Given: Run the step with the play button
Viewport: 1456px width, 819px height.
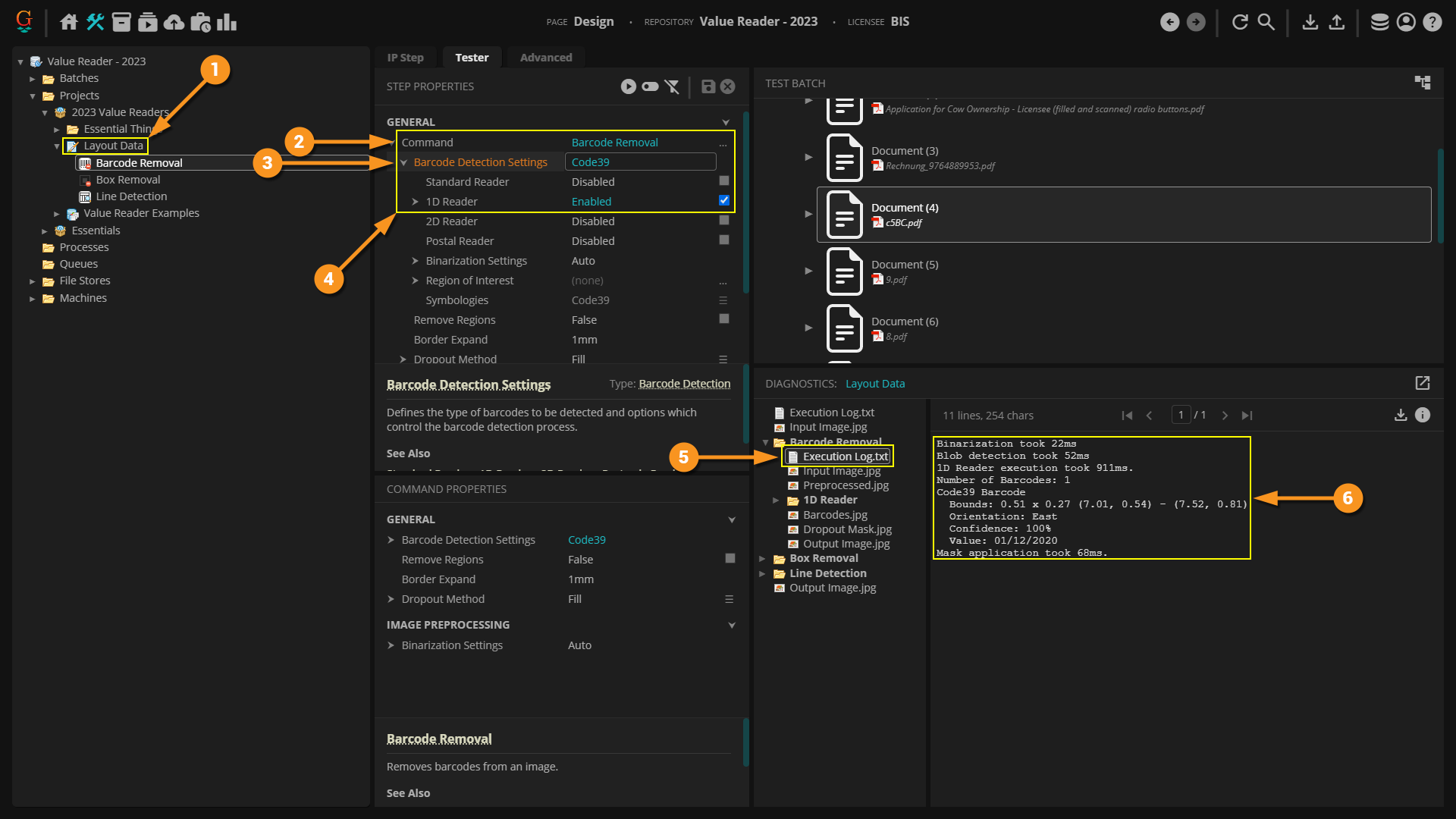Looking at the screenshot, I should click(628, 86).
